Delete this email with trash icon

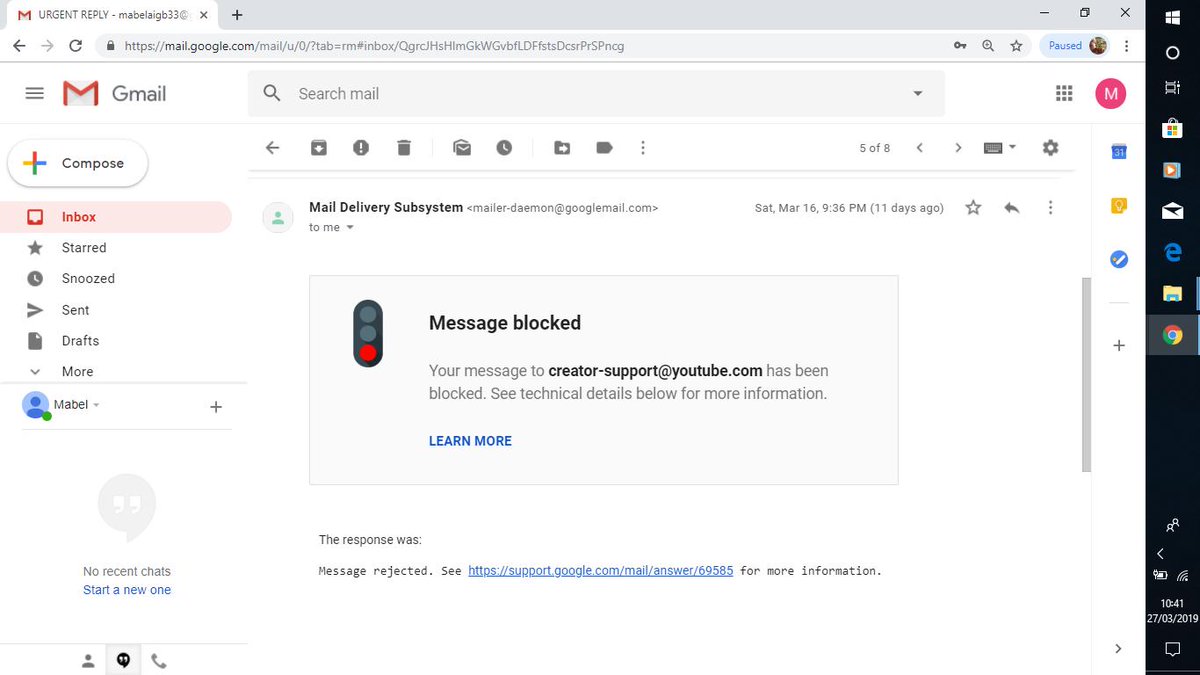pos(404,147)
